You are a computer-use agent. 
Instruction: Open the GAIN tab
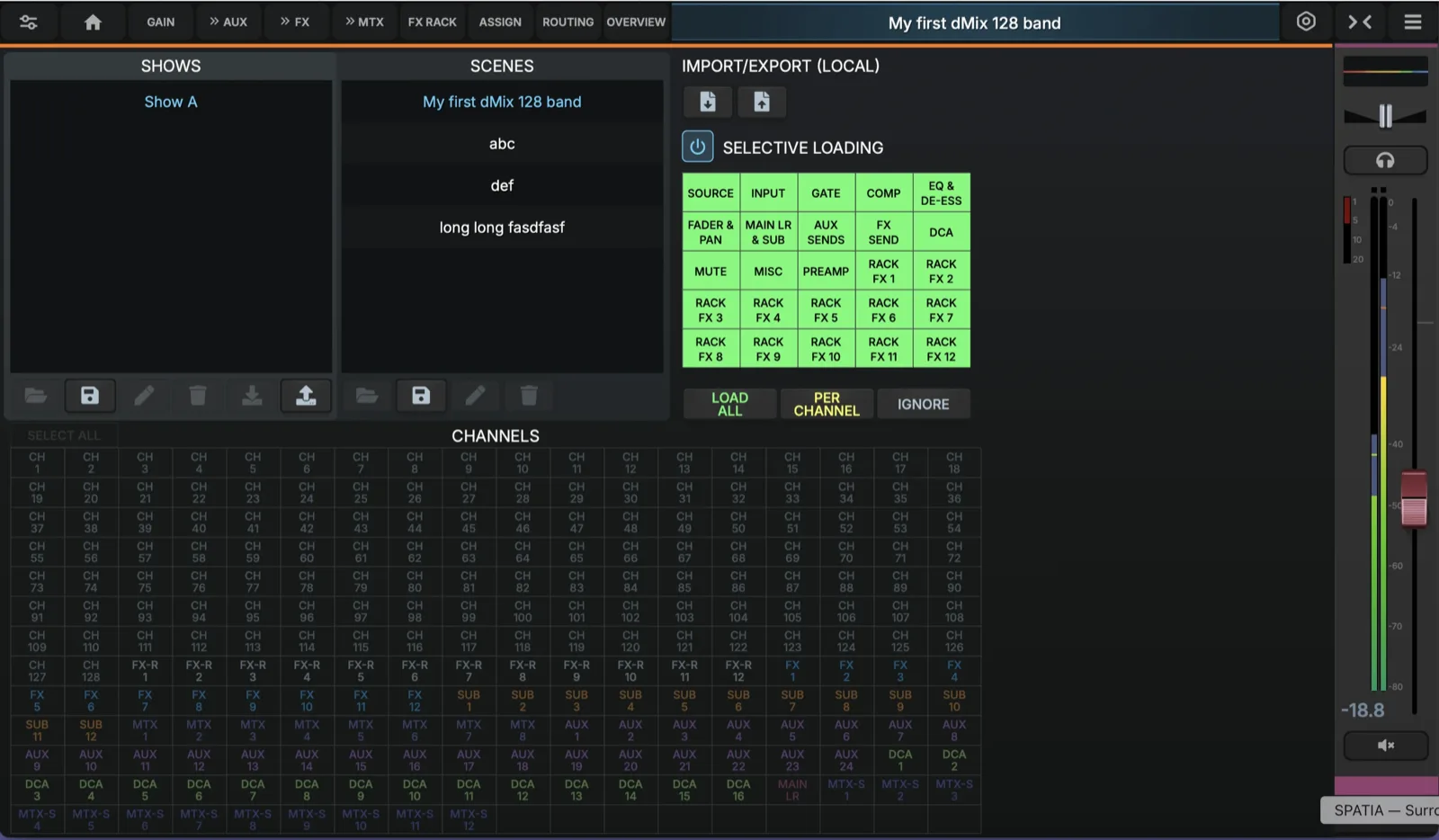click(x=161, y=22)
